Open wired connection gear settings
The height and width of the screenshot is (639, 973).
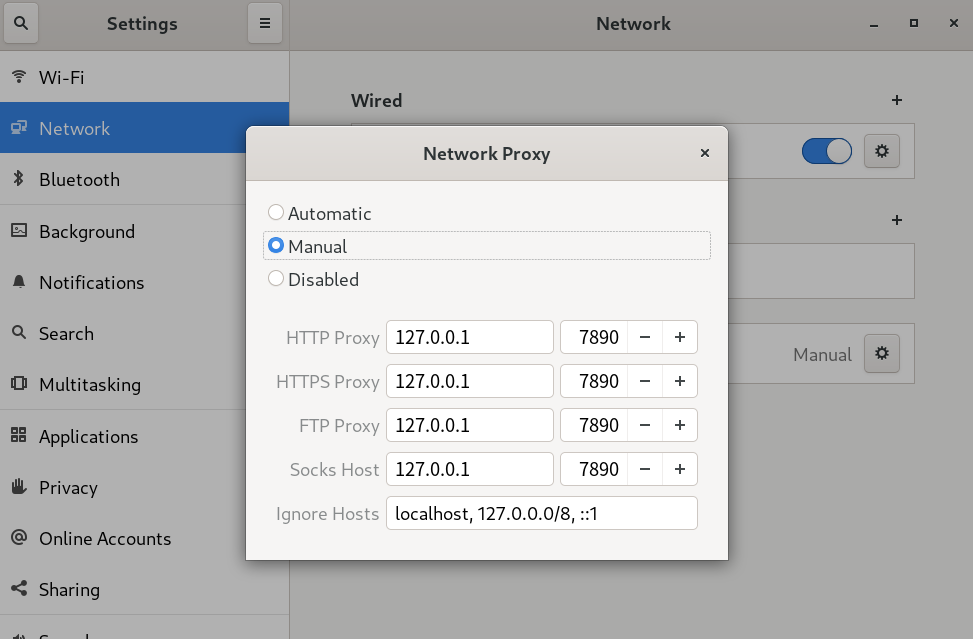pyautogui.click(x=881, y=151)
